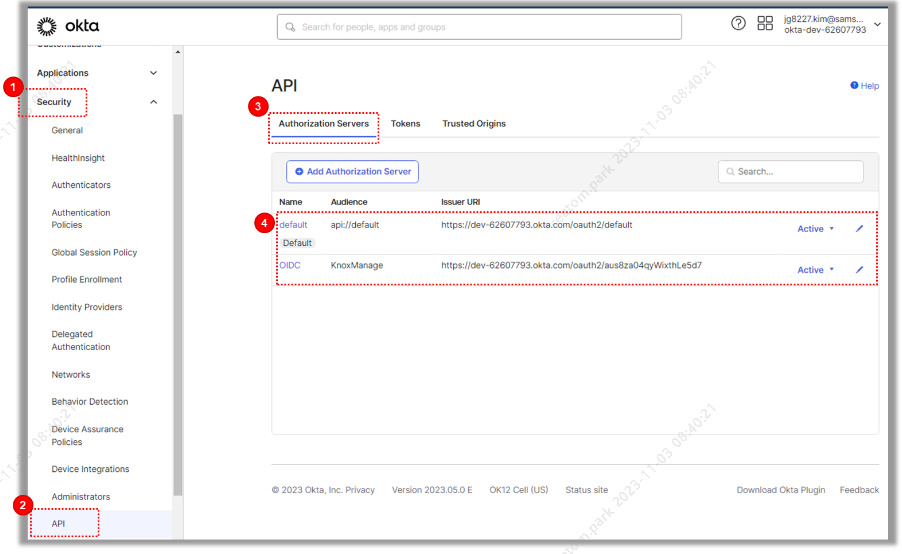Image resolution: width=902 pixels, height=554 pixels.
Task: Open Administrators in sidebar
Action: tap(81, 496)
